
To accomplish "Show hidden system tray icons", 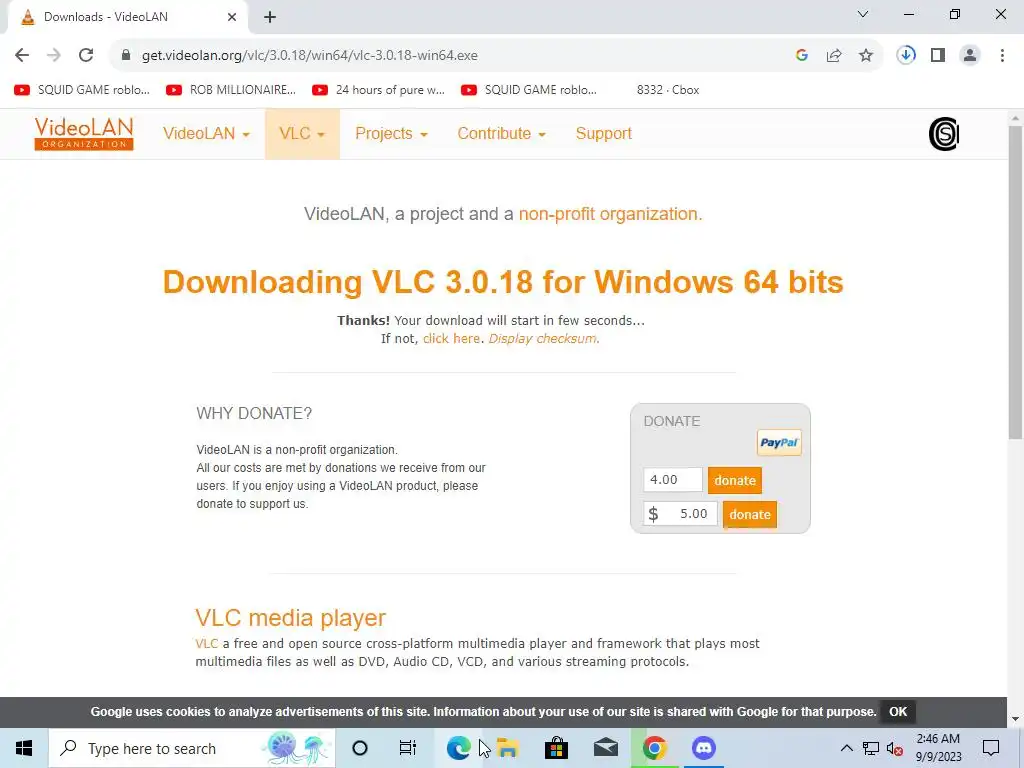I will pos(846,748).
